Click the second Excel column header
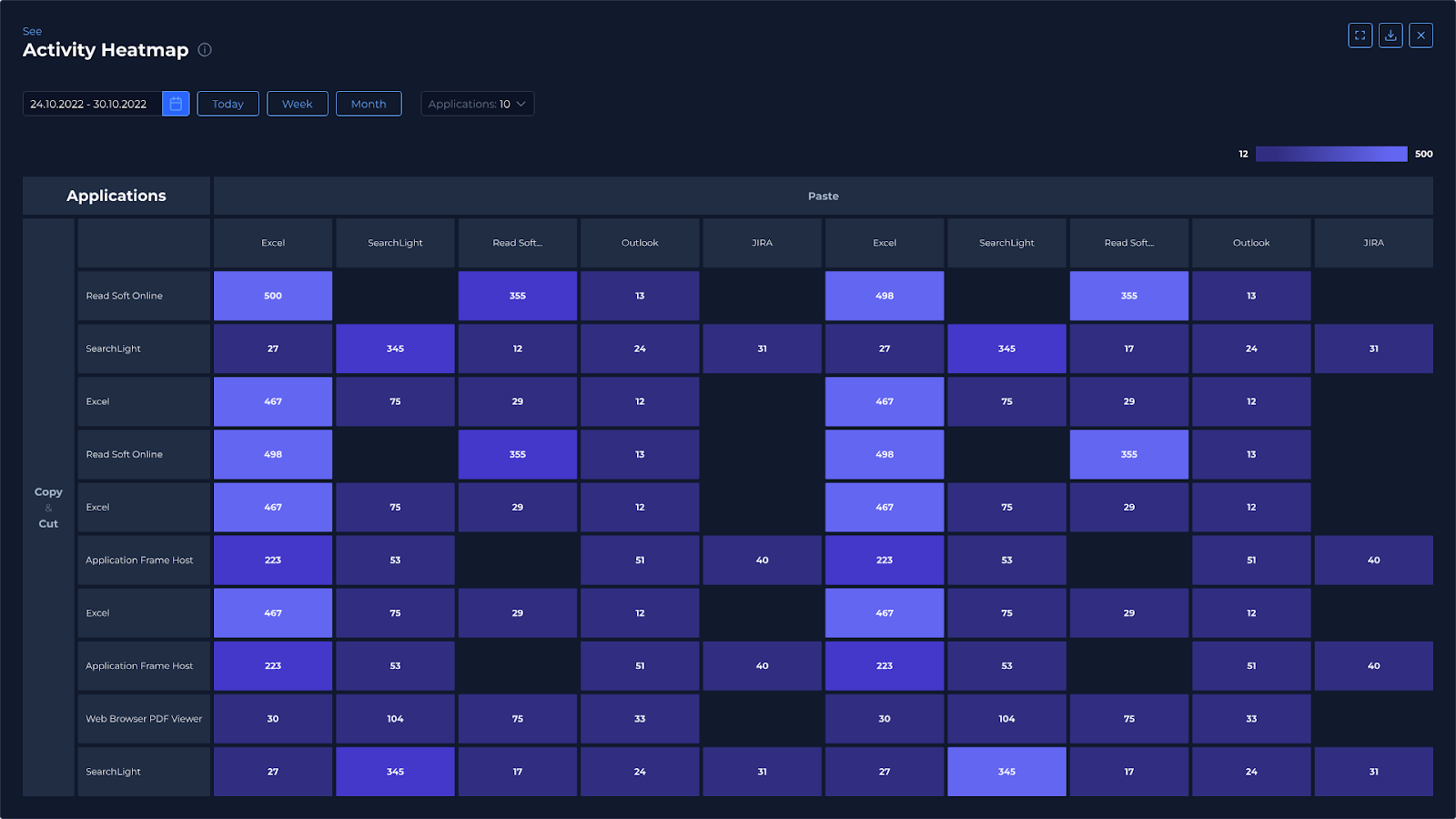Screen dimensions: 1456x819 pyautogui.click(x=885, y=243)
